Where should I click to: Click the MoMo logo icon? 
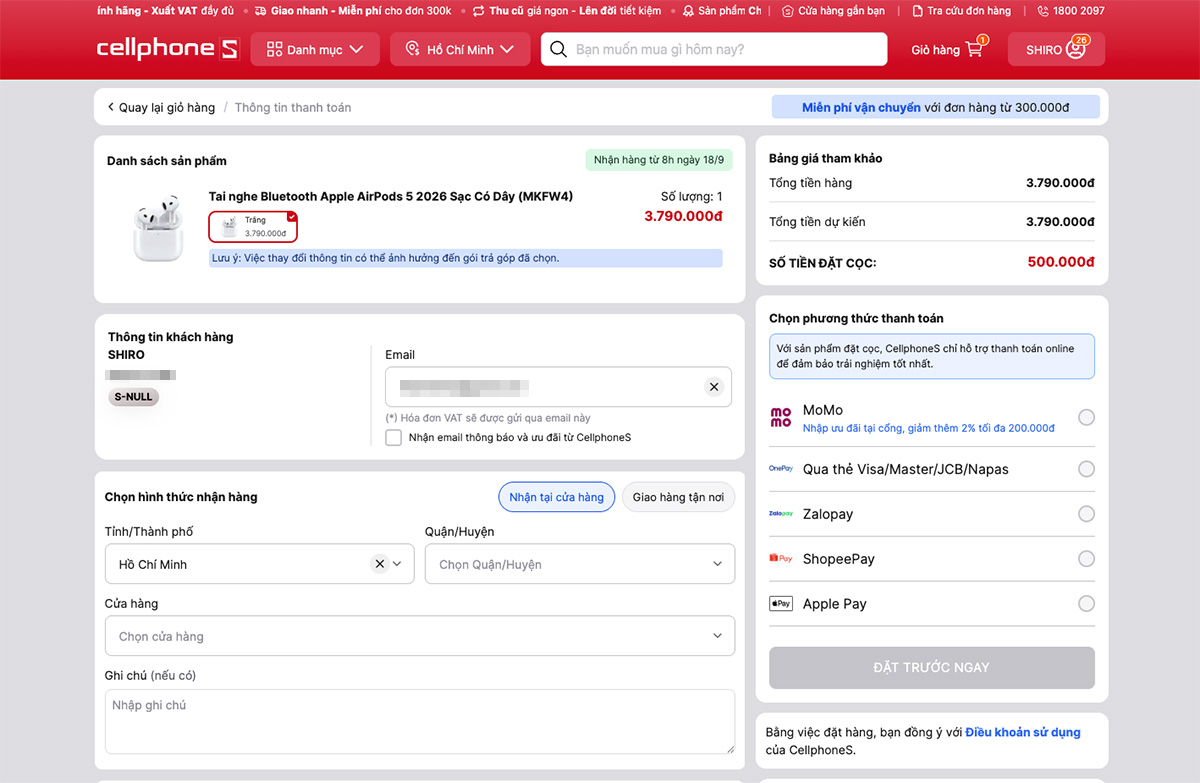780,417
